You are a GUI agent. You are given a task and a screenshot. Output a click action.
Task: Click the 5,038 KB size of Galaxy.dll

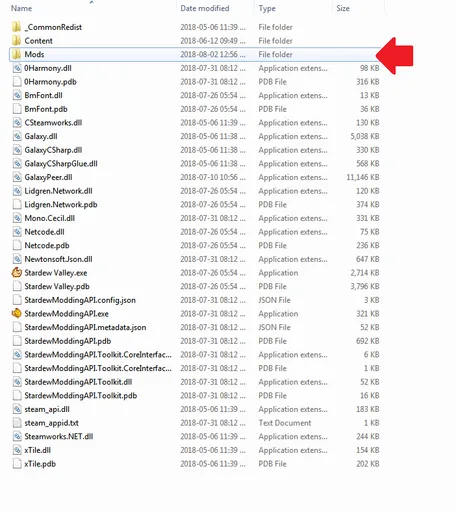365,136
